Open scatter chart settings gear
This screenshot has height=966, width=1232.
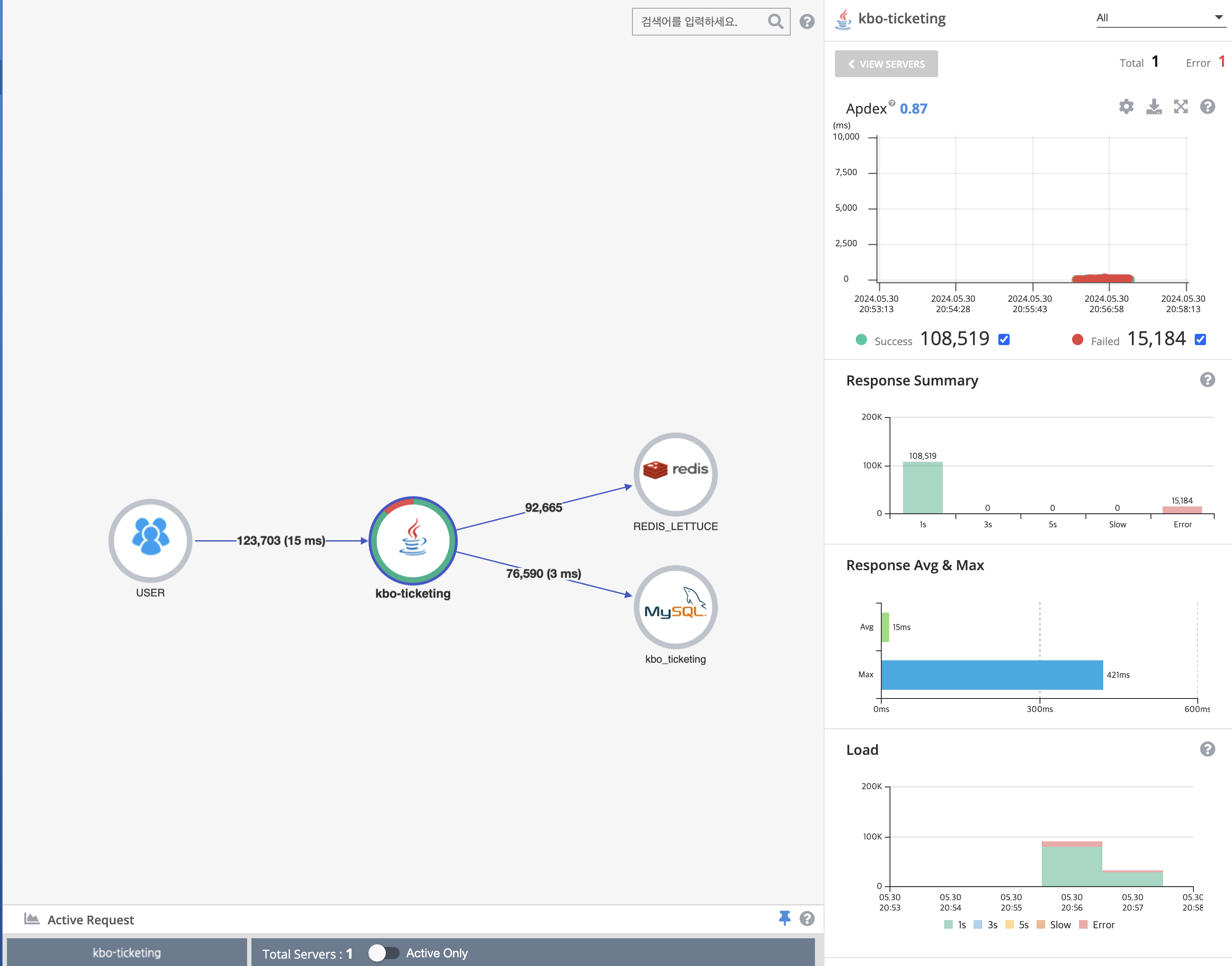click(1126, 107)
